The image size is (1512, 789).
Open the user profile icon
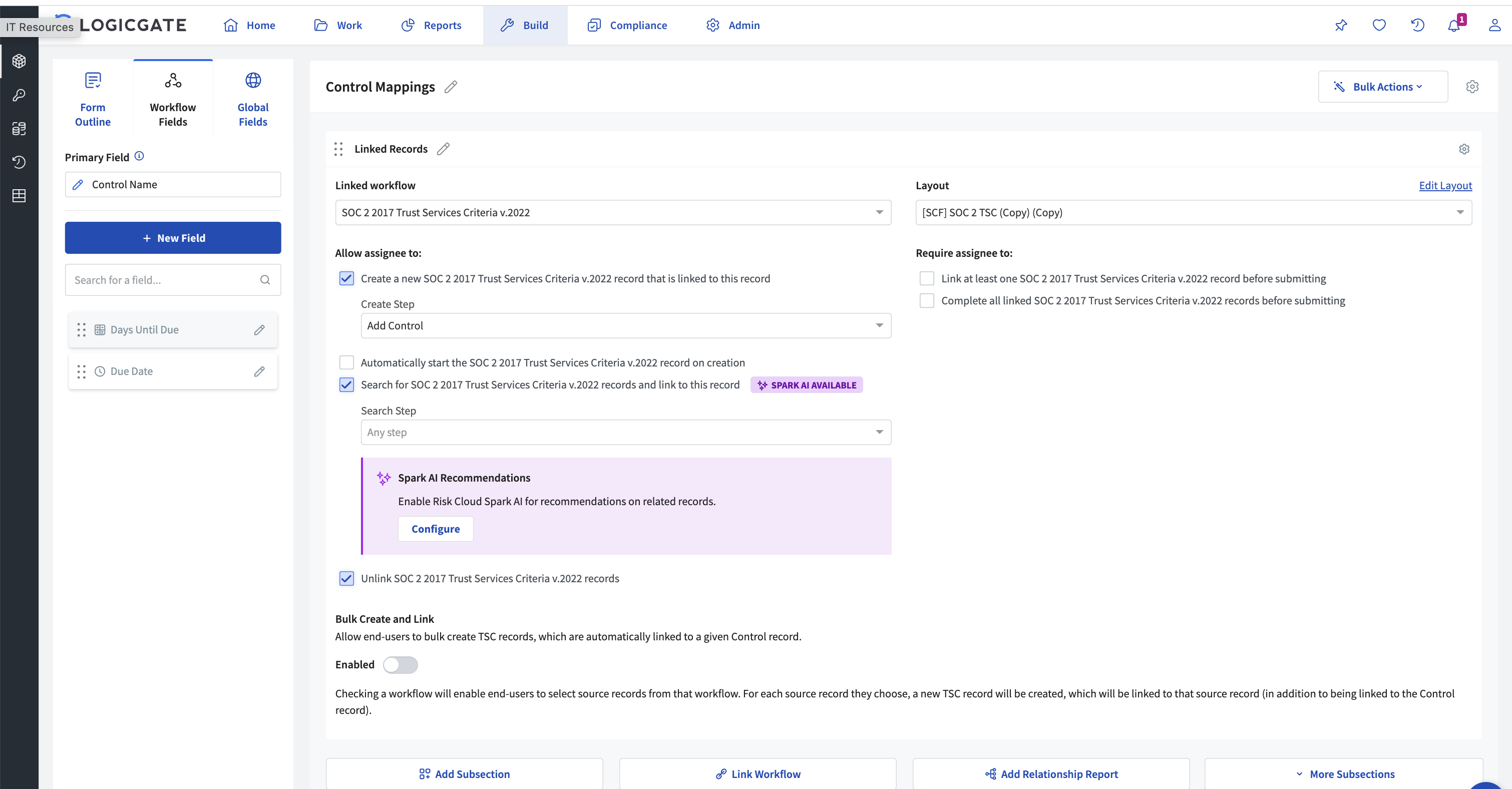click(1494, 25)
